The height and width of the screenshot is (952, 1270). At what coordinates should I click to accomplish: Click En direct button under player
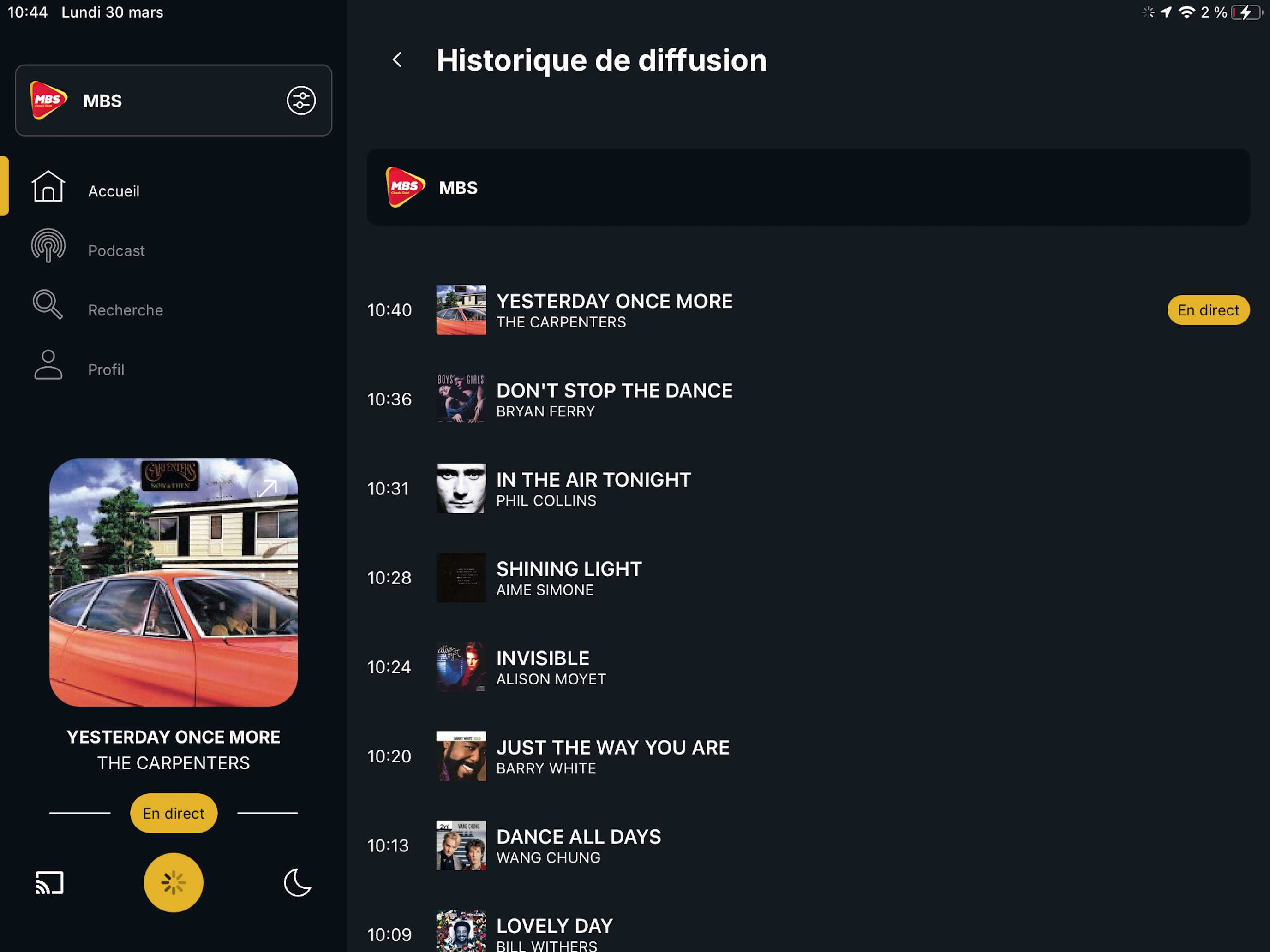[x=174, y=813]
